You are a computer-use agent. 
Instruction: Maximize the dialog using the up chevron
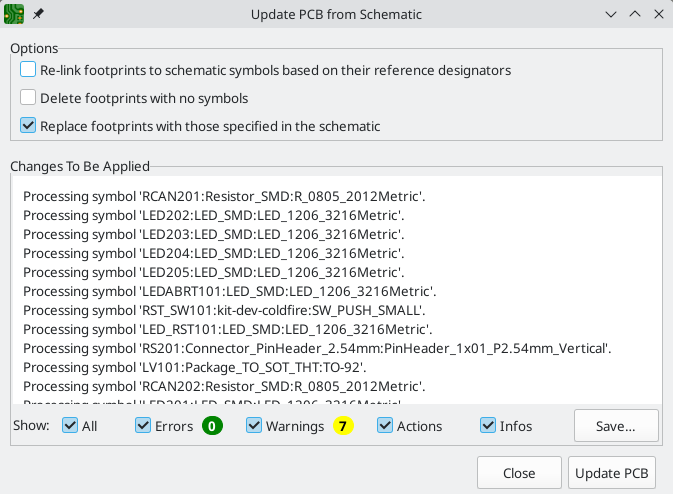point(634,15)
